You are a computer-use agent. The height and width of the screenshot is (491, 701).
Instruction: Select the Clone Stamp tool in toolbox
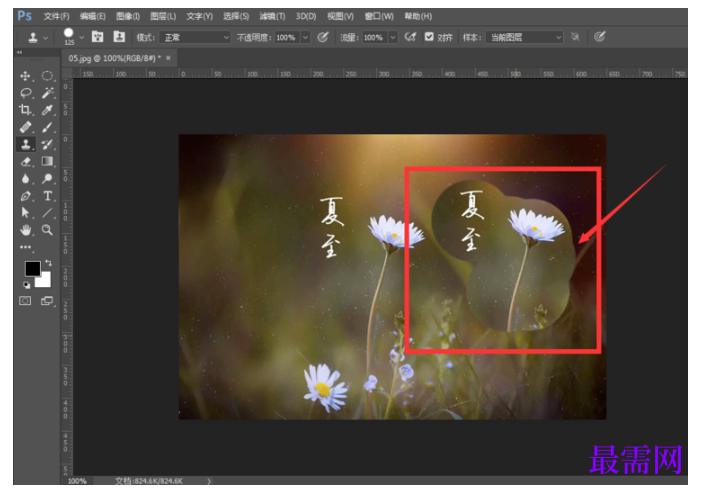[25, 144]
